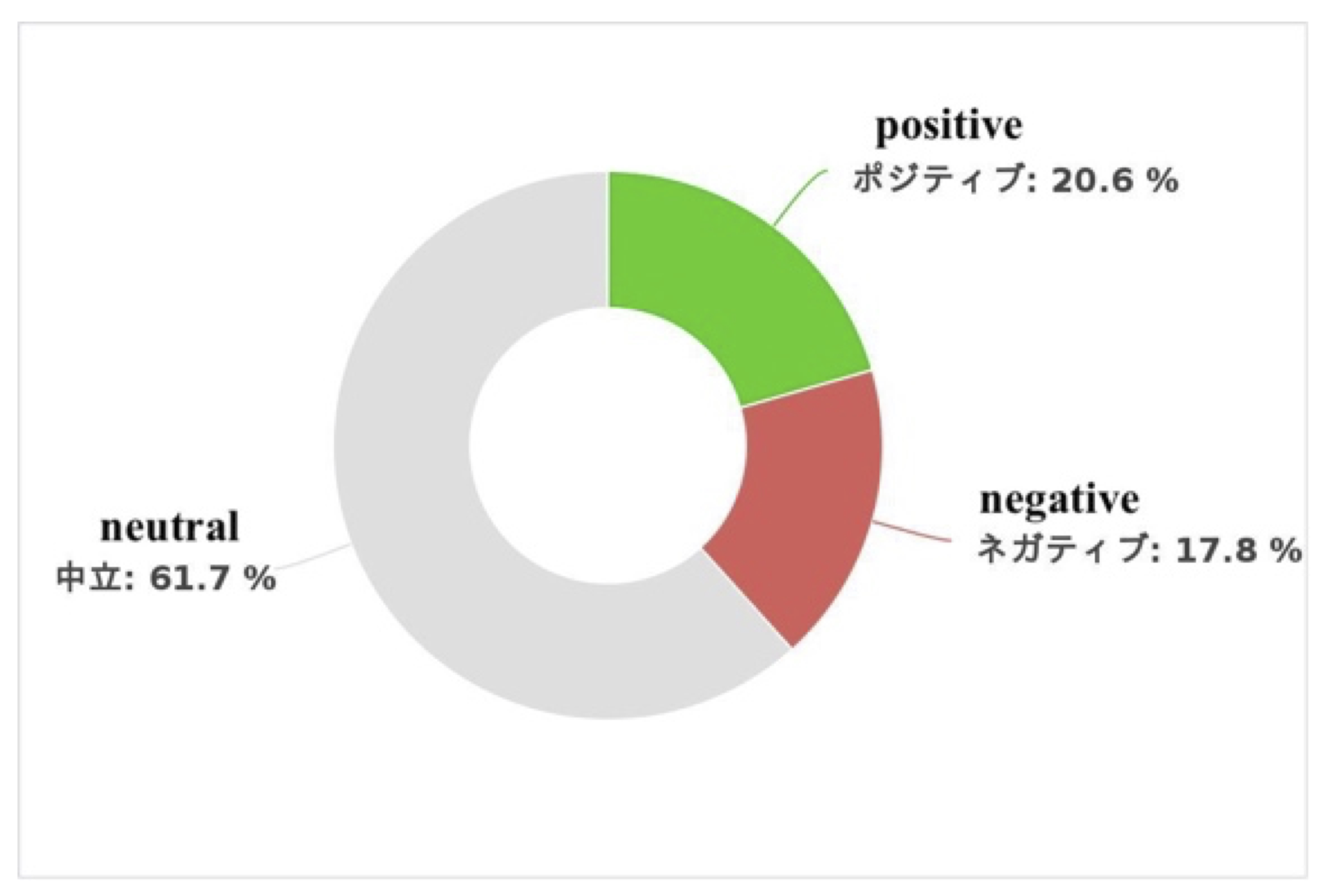
Task: Click the boundary between green and red segments
Action: (806, 389)
